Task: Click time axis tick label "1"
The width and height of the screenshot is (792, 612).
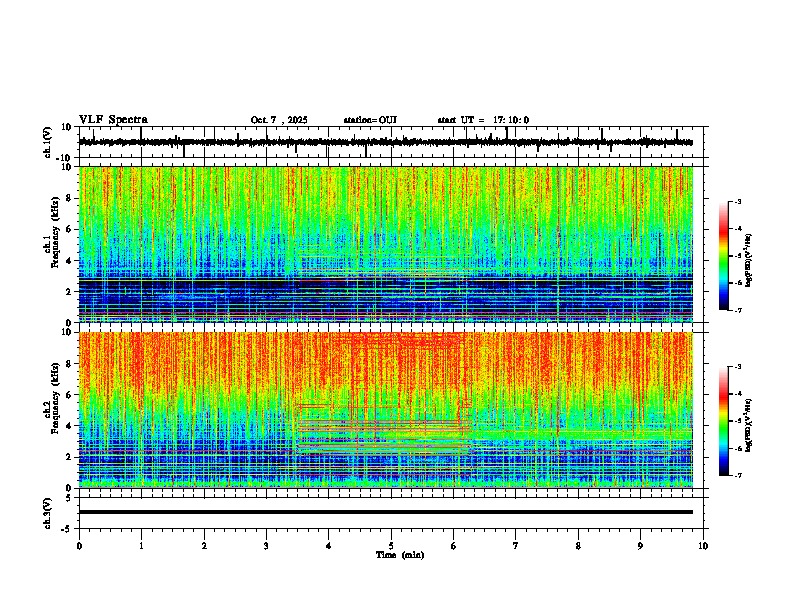Action: click(141, 546)
